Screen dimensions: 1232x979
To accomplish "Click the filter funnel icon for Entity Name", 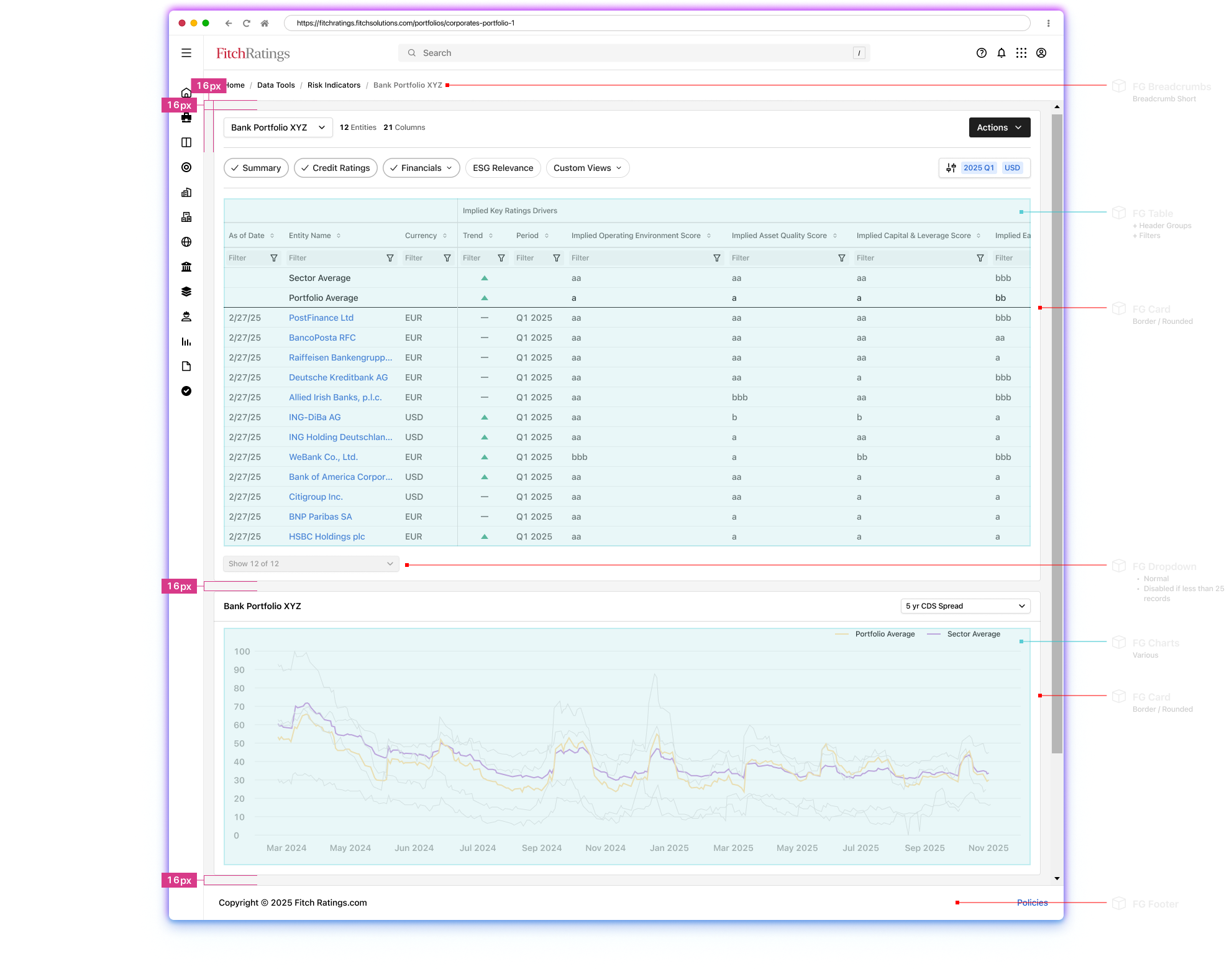I will pyautogui.click(x=390, y=258).
